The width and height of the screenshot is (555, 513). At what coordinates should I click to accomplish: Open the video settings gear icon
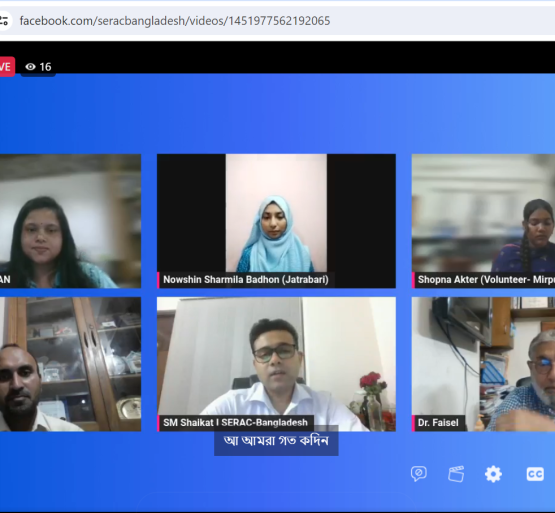click(493, 474)
